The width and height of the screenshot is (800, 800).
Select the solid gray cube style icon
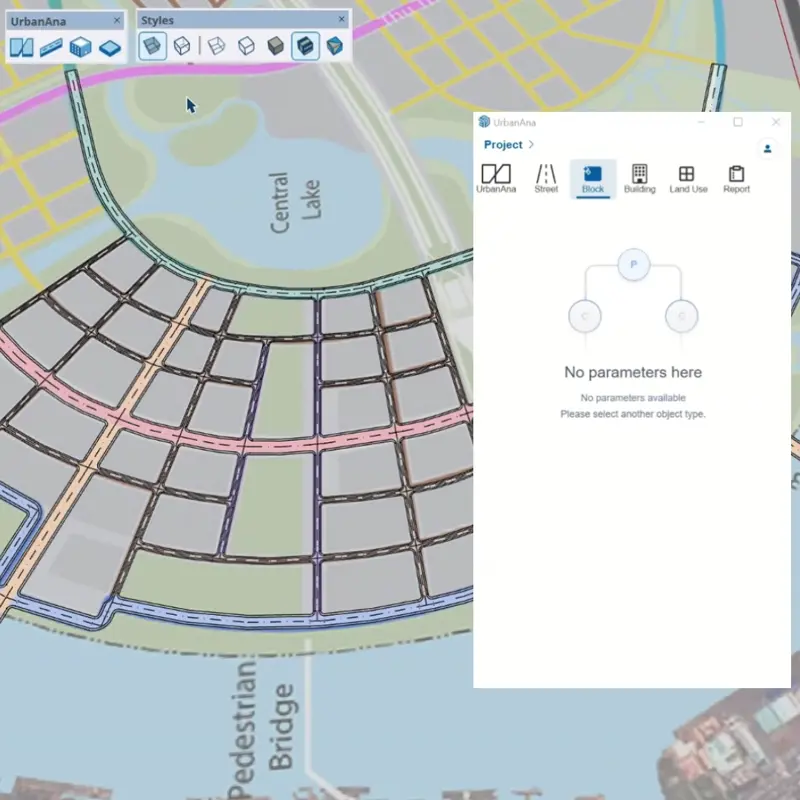(x=274, y=44)
